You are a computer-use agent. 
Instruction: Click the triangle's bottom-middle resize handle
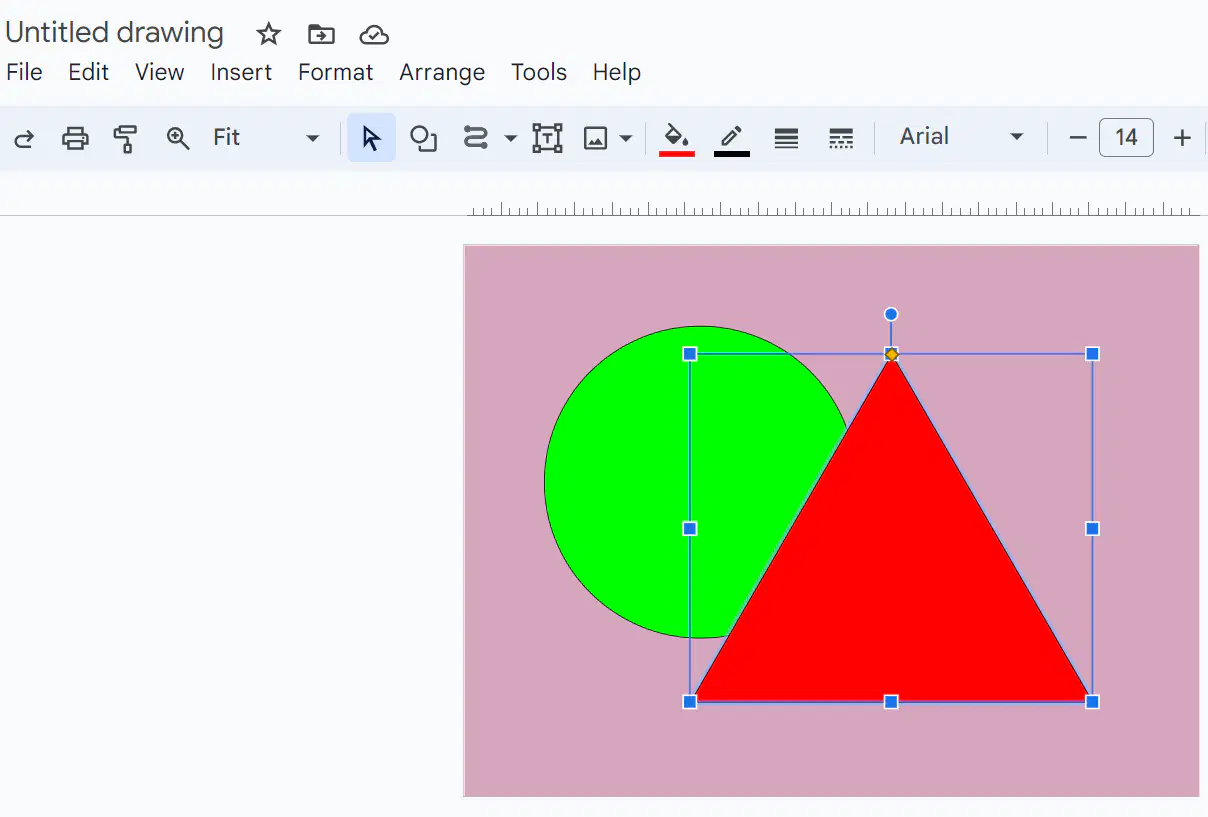point(891,702)
